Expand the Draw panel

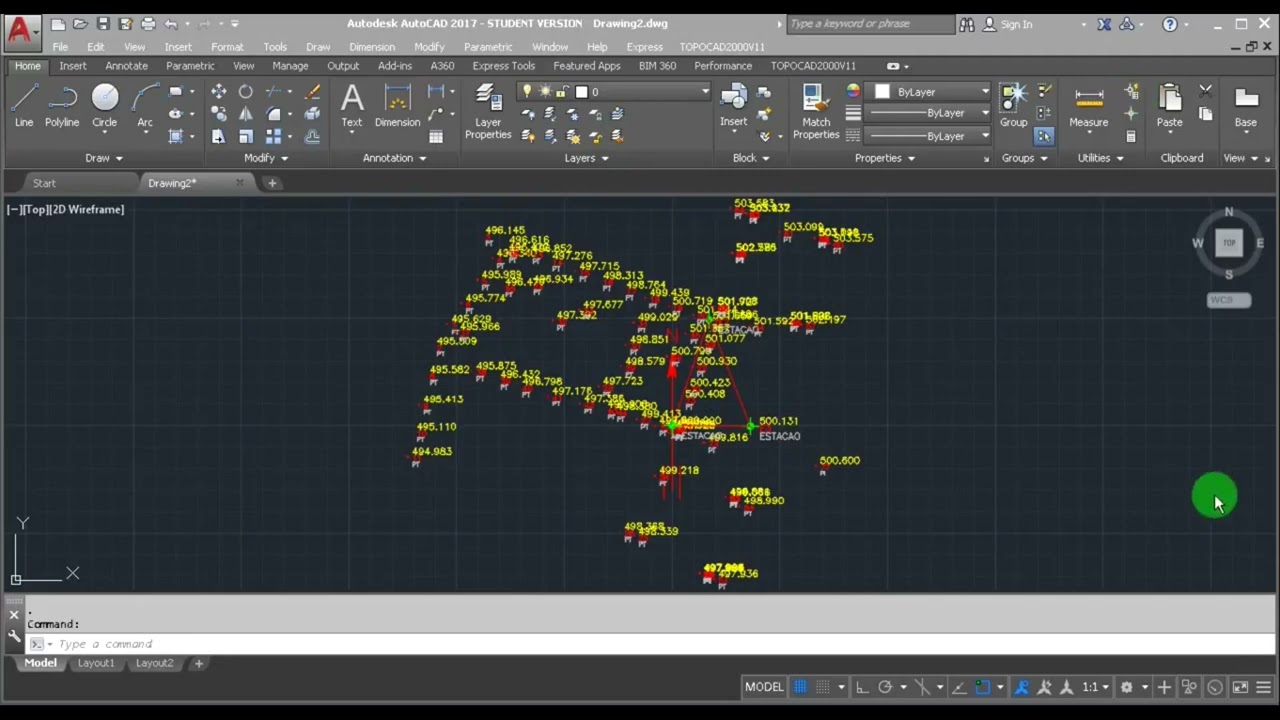(104, 158)
